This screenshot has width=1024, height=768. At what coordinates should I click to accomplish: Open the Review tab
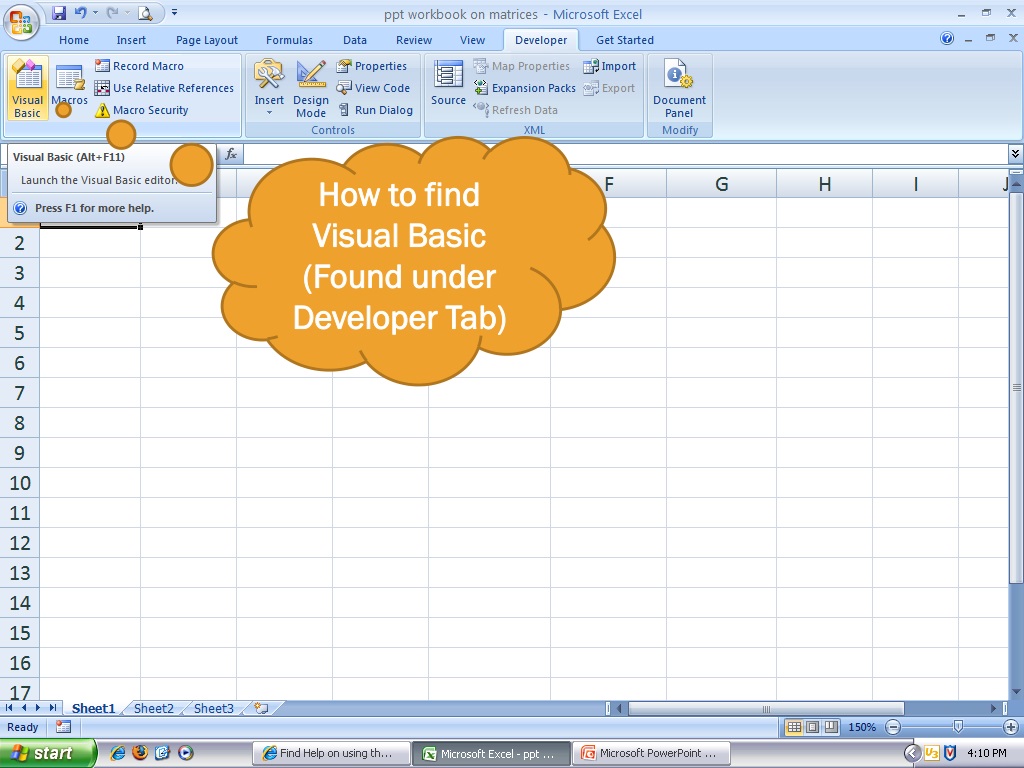tap(414, 40)
